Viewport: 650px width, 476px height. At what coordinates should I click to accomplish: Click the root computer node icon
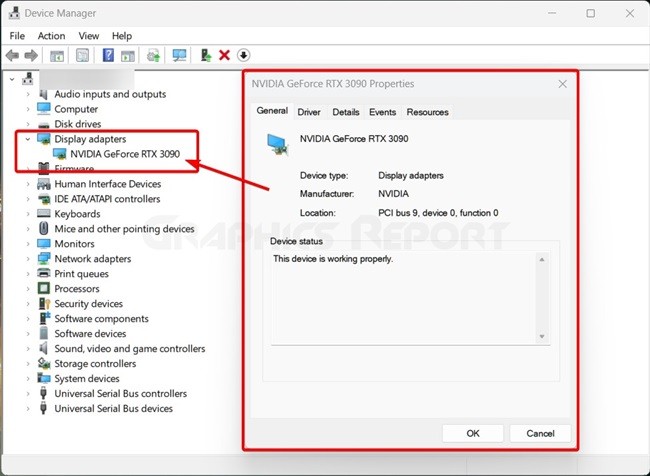28,78
